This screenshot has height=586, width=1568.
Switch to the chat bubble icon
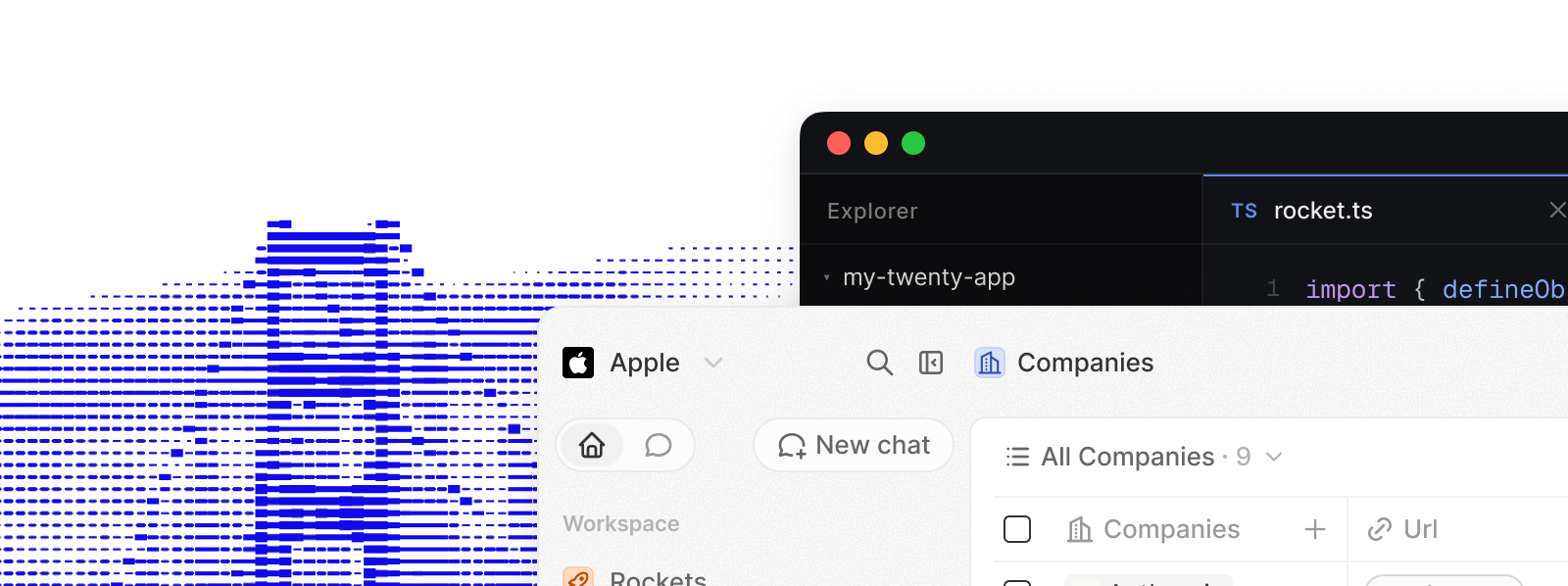tap(659, 445)
